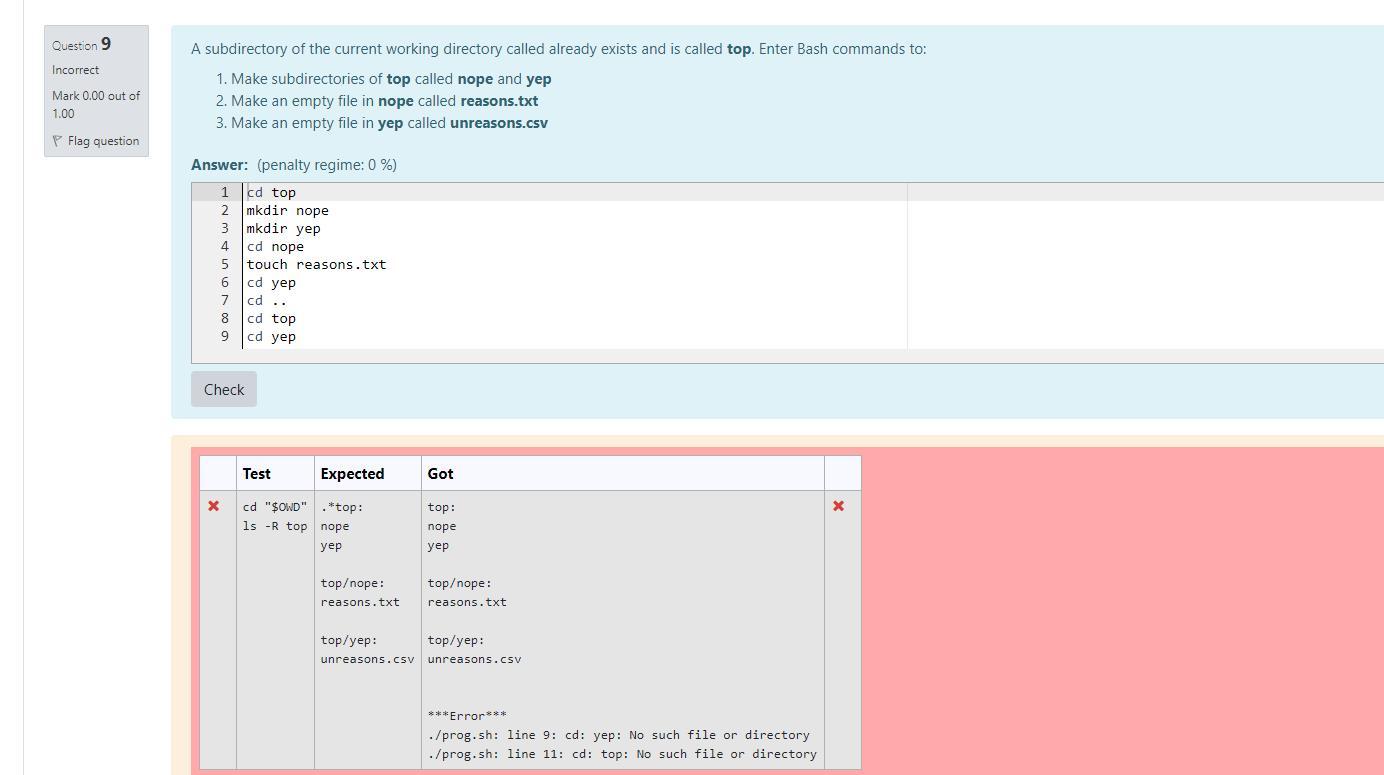Click the red X left of the failed test
This screenshot has width=1384, height=775.
(x=213, y=506)
